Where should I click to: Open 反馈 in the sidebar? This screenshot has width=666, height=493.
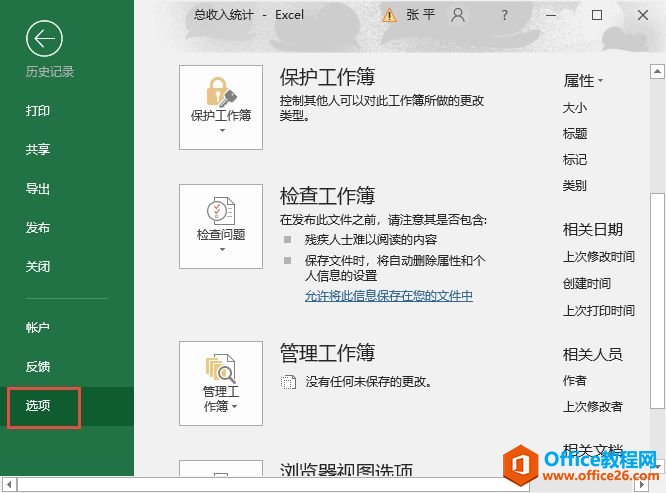pos(38,366)
